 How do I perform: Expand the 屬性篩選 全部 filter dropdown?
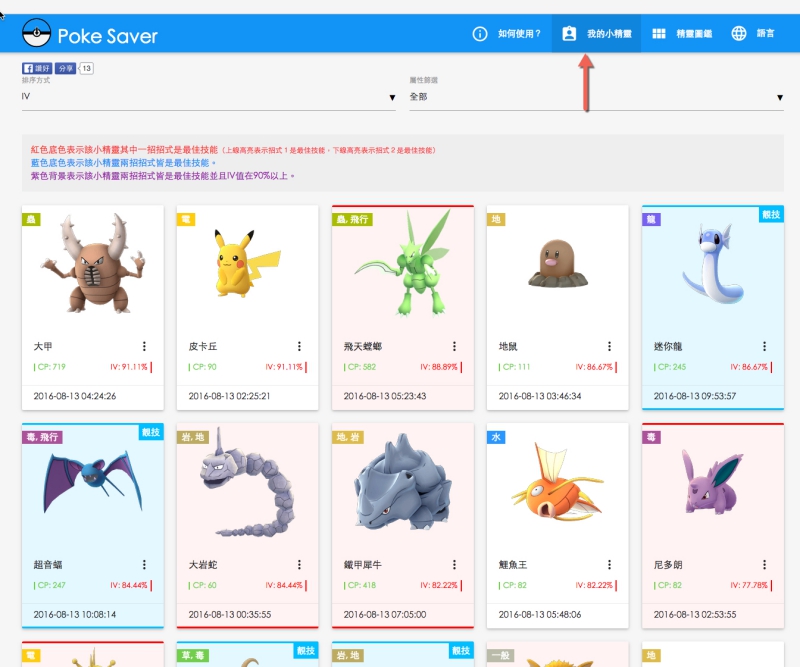click(596, 96)
